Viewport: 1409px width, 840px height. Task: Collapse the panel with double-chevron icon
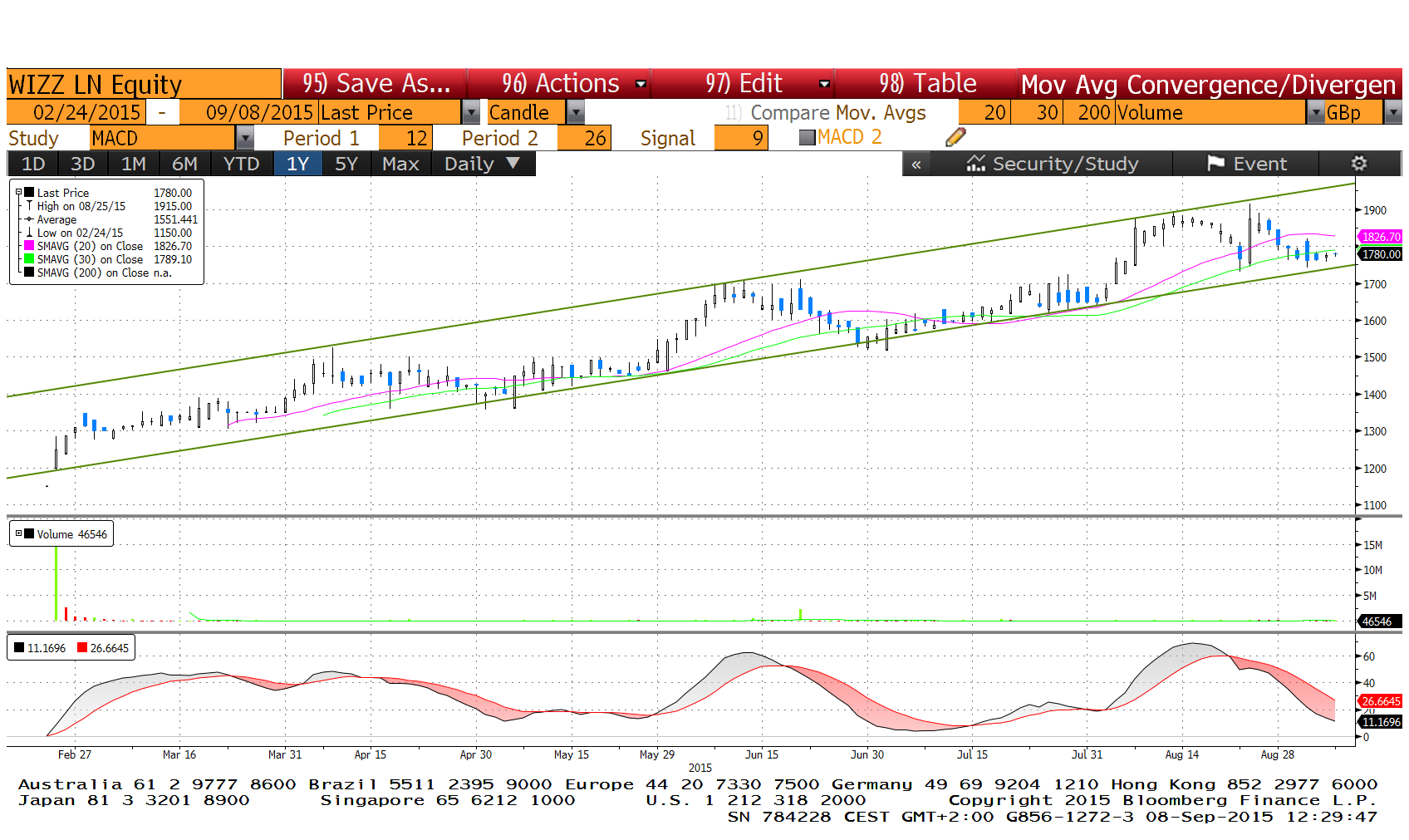[916, 165]
